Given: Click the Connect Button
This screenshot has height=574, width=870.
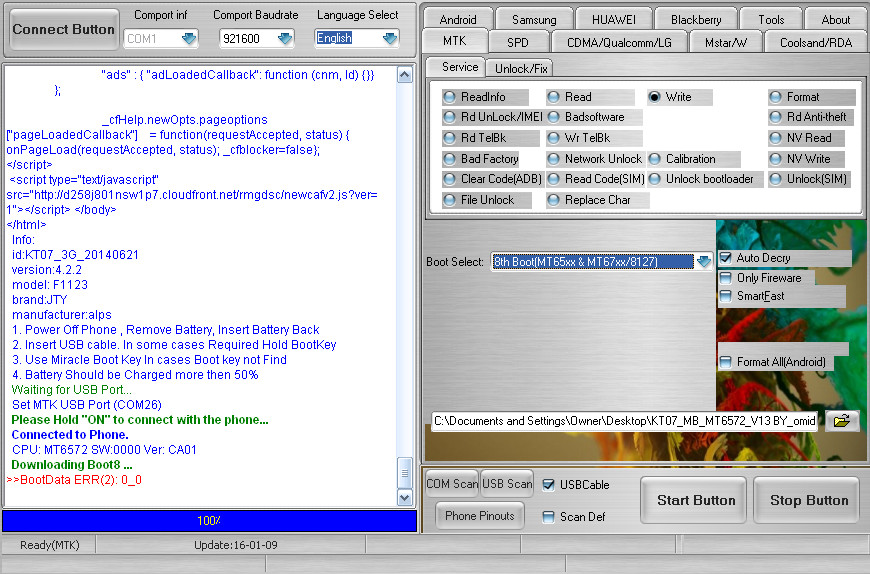Looking at the screenshot, I should 64,29.
